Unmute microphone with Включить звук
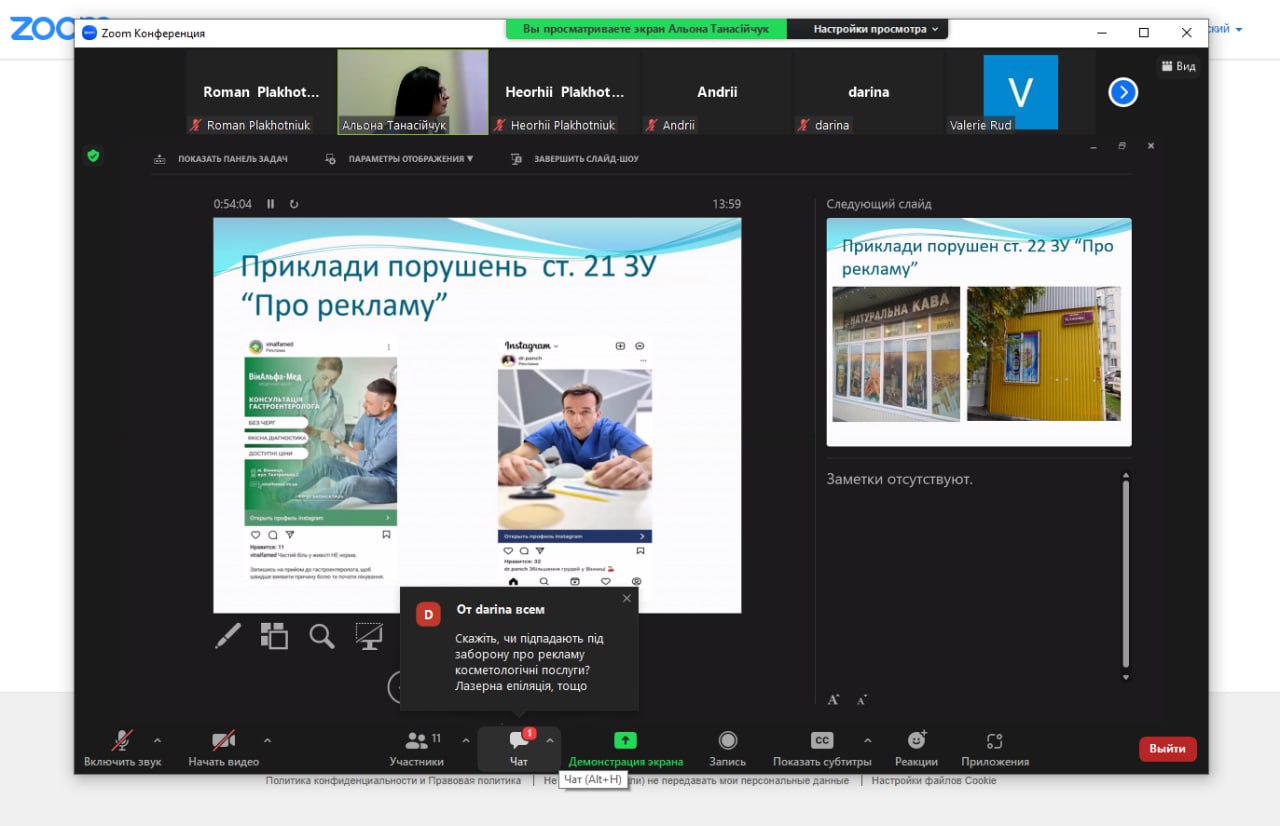1280x826 pixels. coord(122,741)
